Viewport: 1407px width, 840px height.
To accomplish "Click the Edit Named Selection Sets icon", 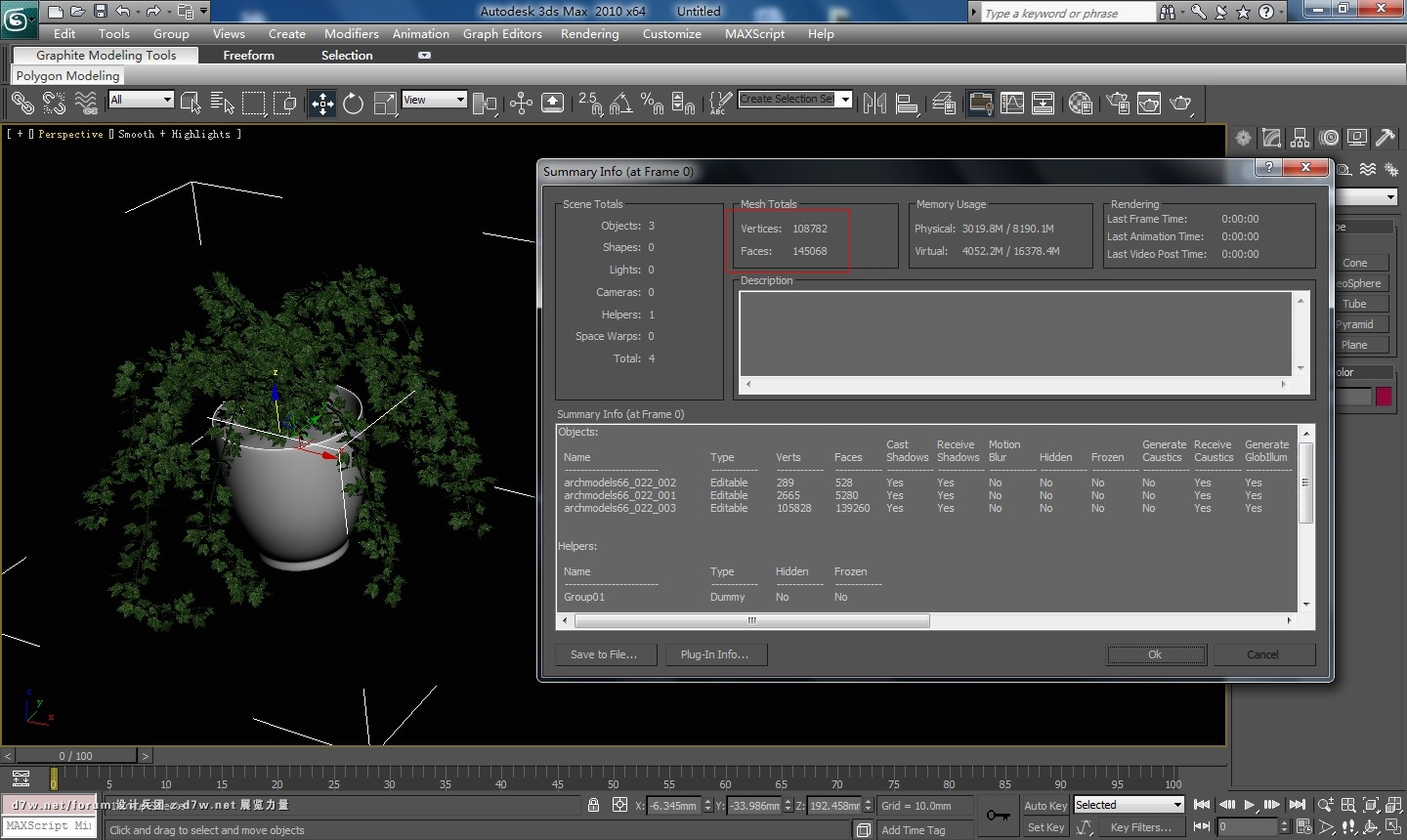I will pyautogui.click(x=720, y=103).
